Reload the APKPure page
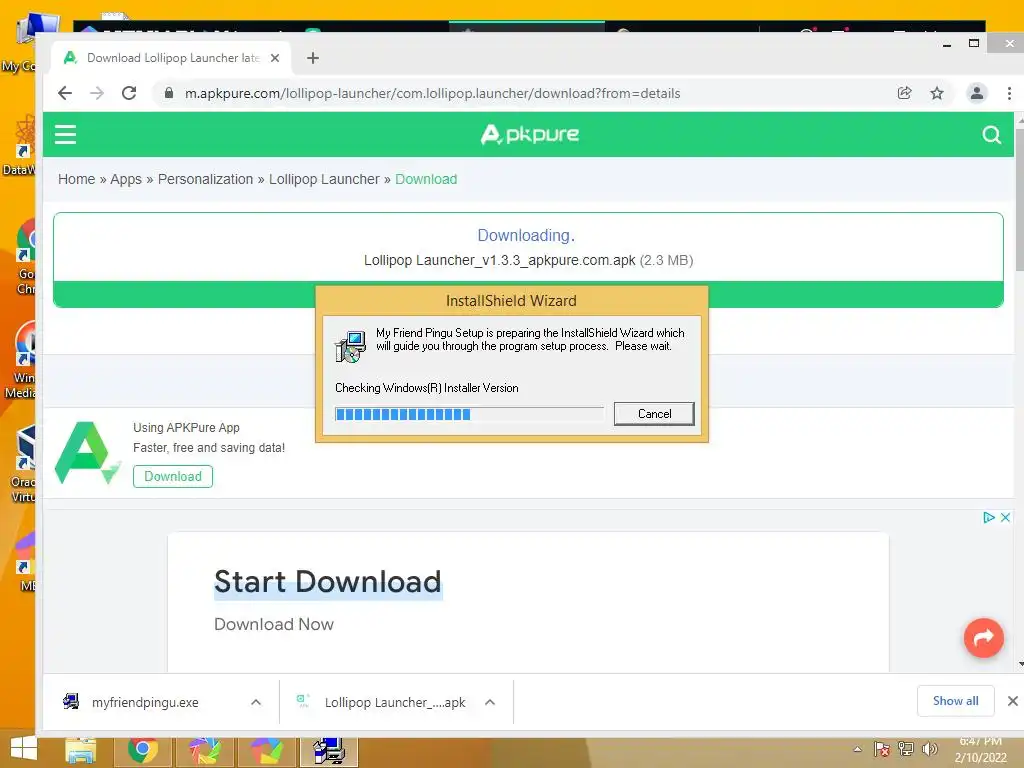Screen dimensions: 1024x768 tap(129, 93)
